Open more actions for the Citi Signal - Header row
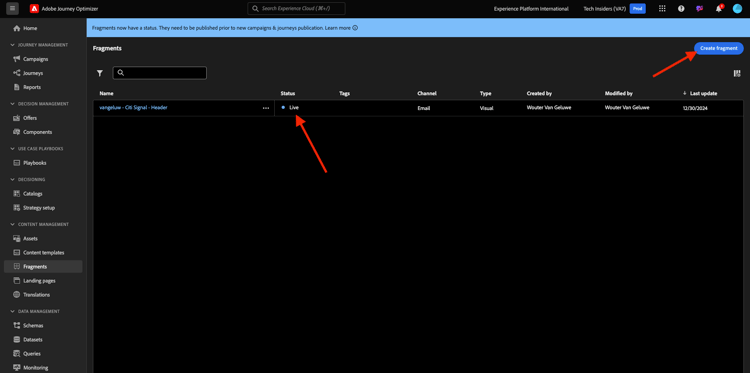The image size is (750, 373). (266, 108)
